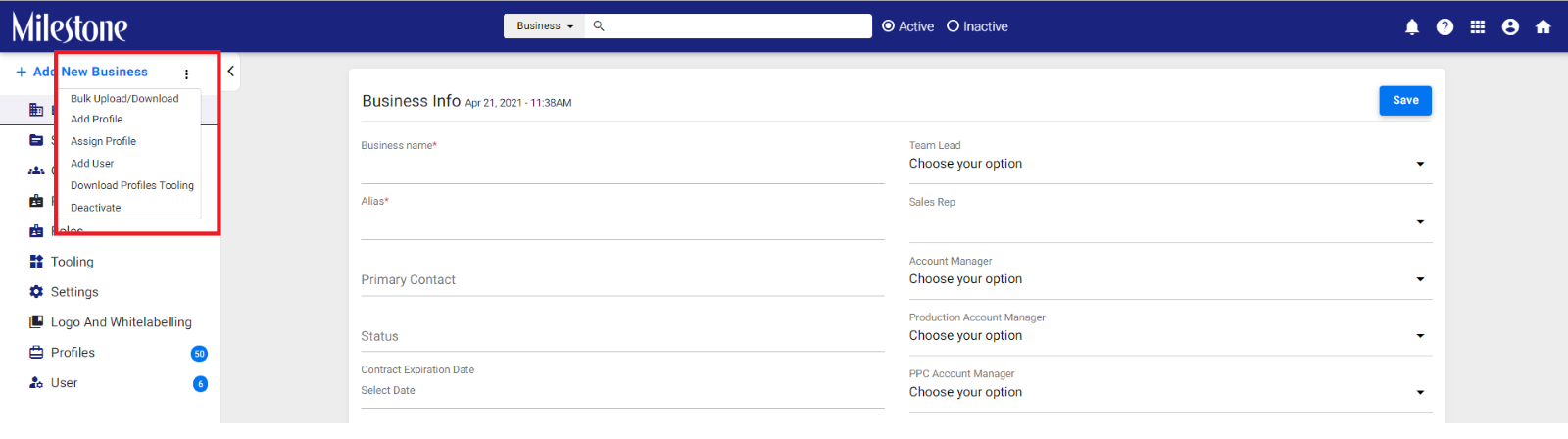
Task: Open the Account Manager dropdown
Action: pos(1170,279)
